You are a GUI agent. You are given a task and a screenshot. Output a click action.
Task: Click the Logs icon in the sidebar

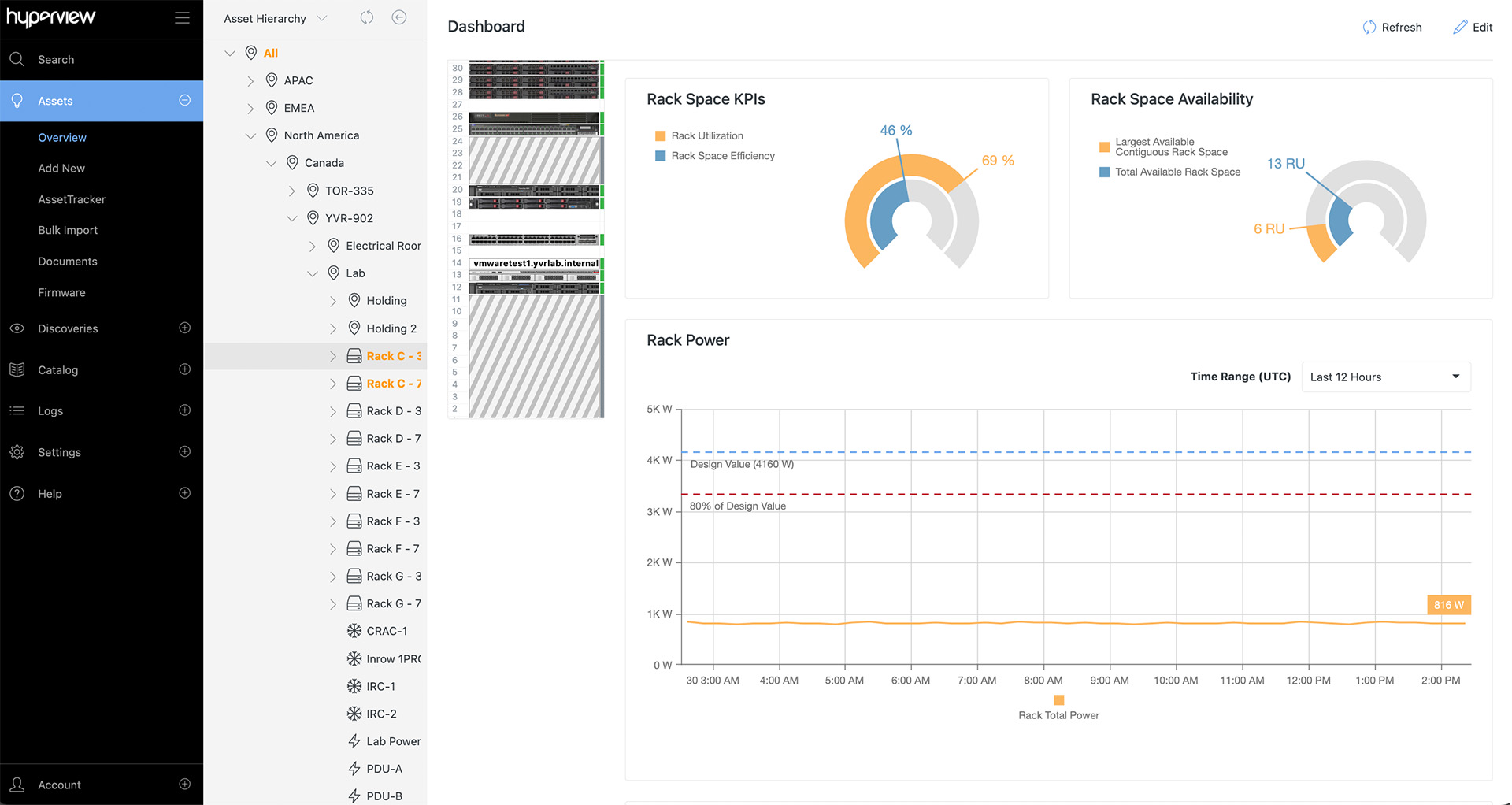(17, 410)
